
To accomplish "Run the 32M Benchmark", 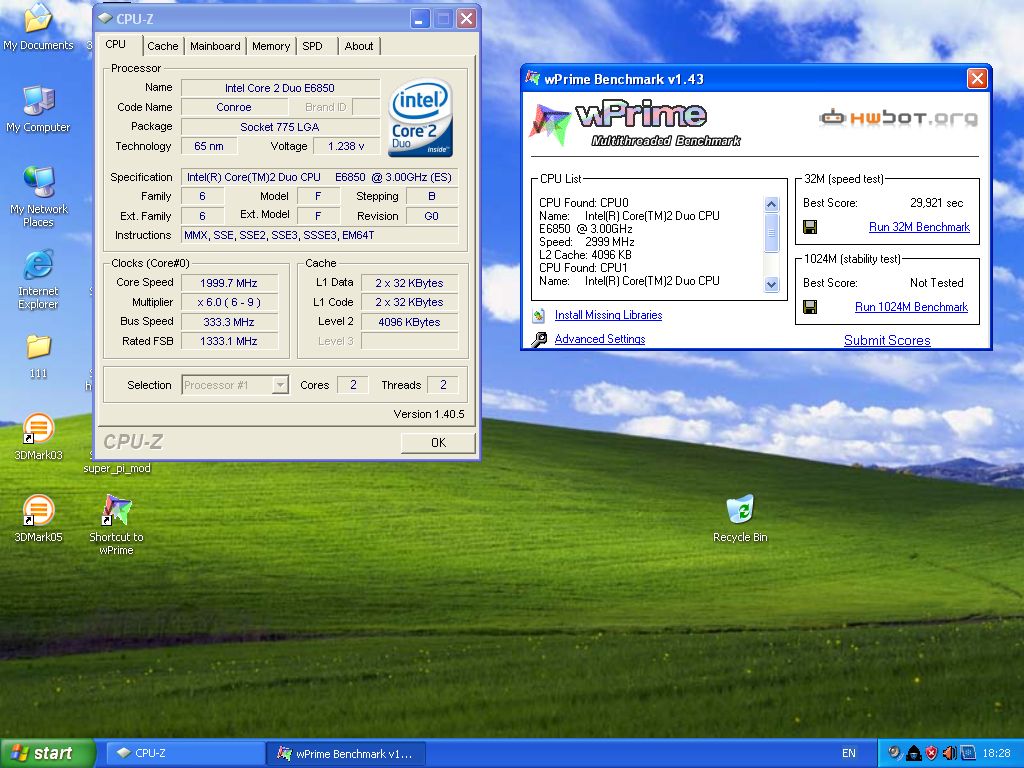I will [x=919, y=227].
